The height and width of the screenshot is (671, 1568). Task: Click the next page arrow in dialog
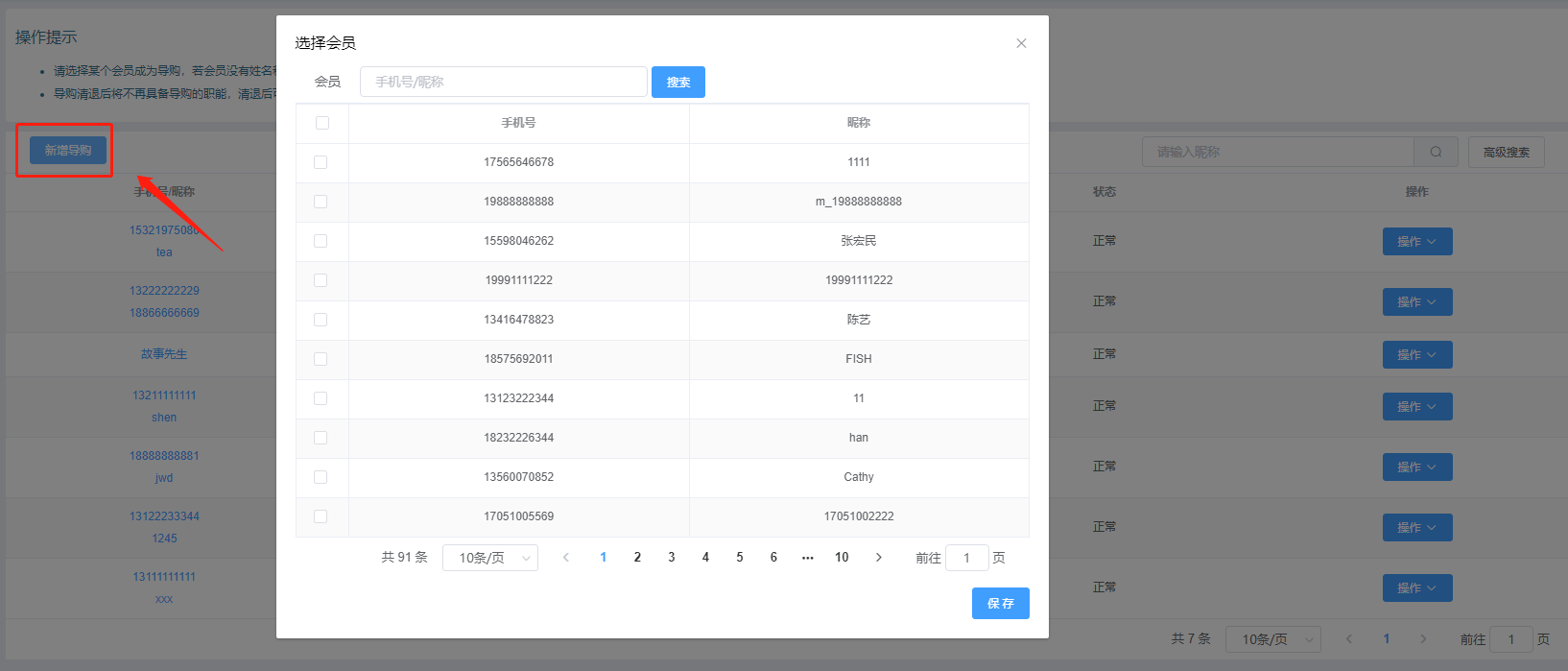[x=878, y=558]
